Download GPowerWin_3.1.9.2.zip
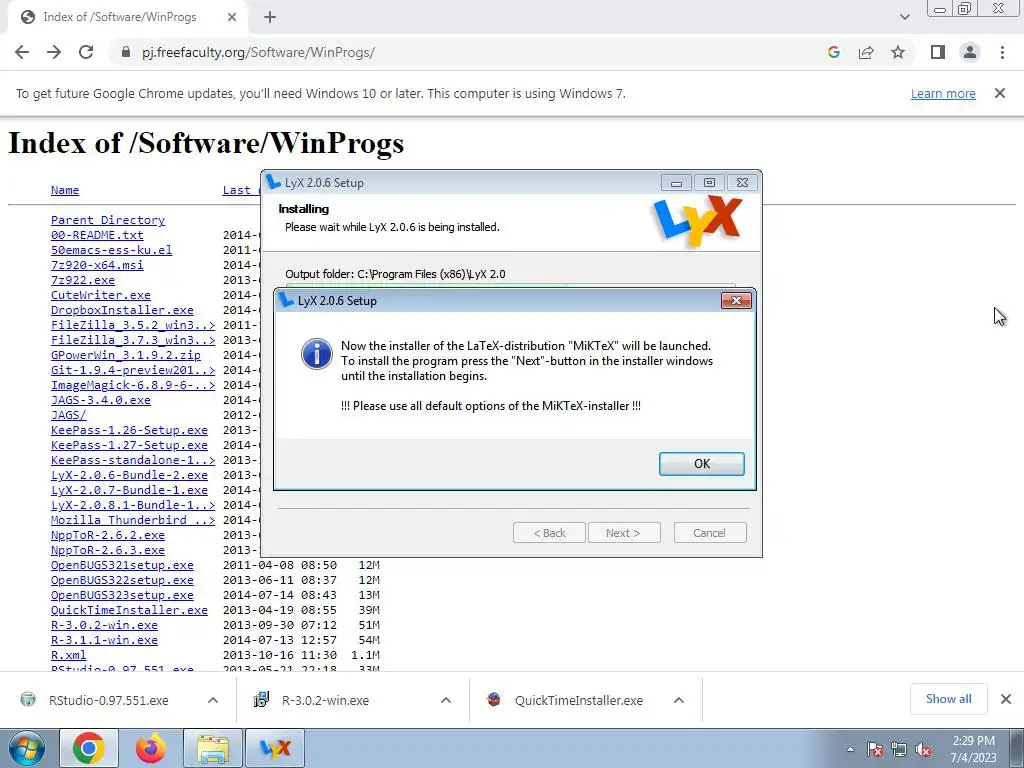Viewport: 1024px width, 768px height. [125, 355]
